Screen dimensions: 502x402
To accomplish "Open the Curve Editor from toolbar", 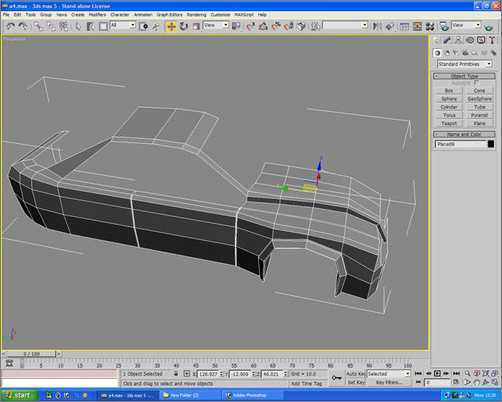I will (404, 26).
